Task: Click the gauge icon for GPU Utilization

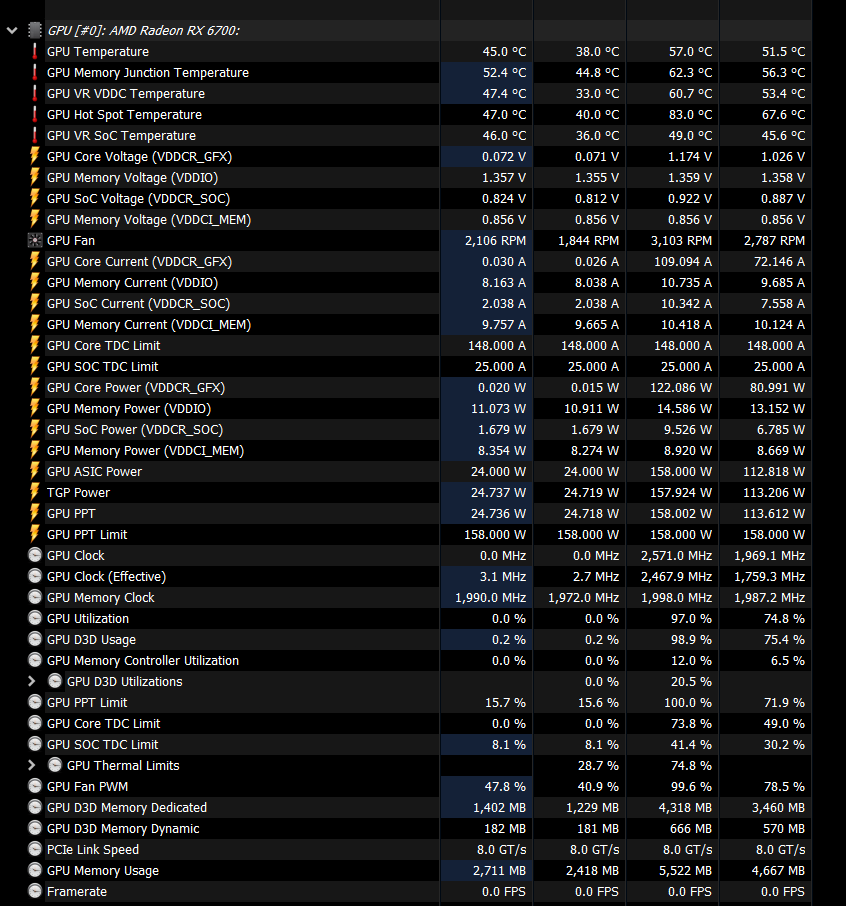Action: [35, 618]
